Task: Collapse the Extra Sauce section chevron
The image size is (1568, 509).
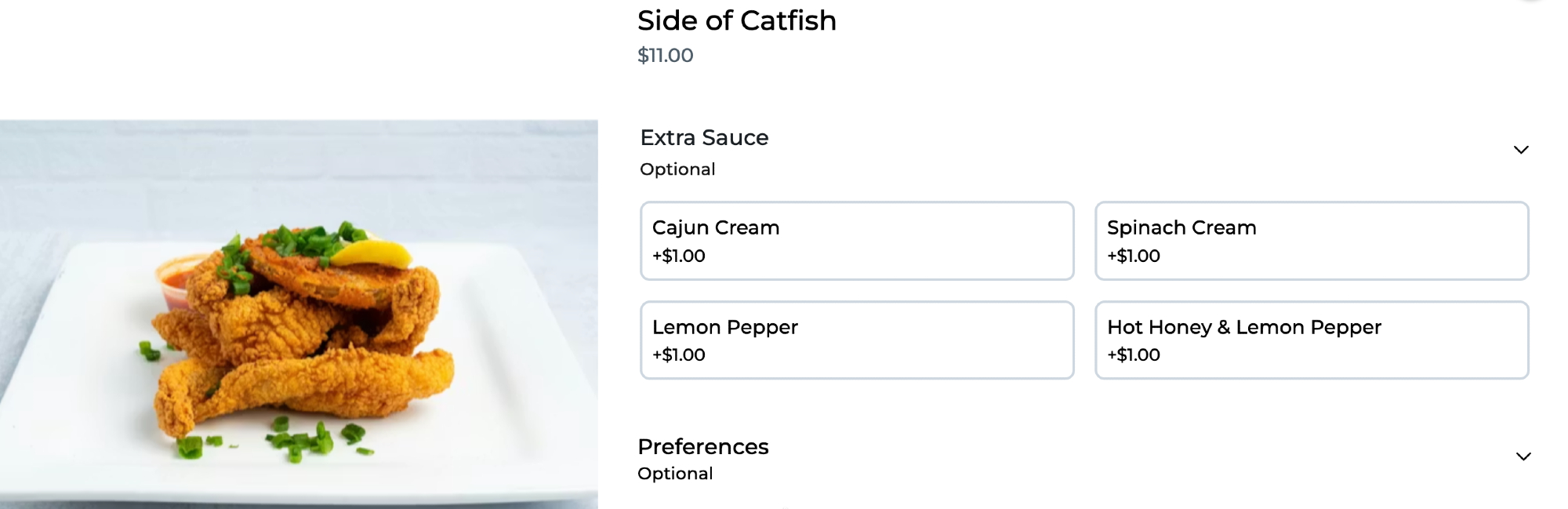Action: tap(1520, 150)
